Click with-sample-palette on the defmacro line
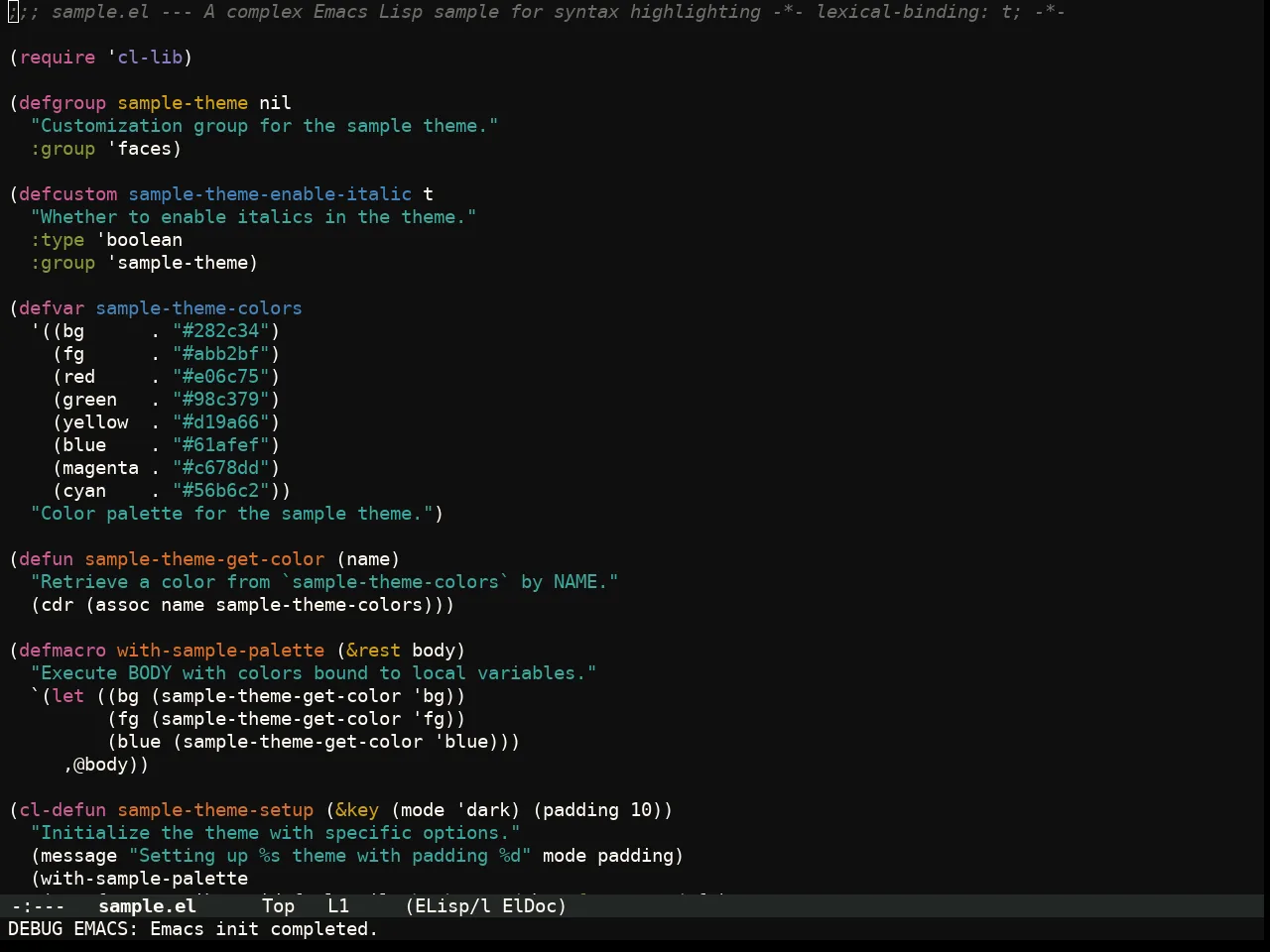The image size is (1270, 952). point(221,651)
